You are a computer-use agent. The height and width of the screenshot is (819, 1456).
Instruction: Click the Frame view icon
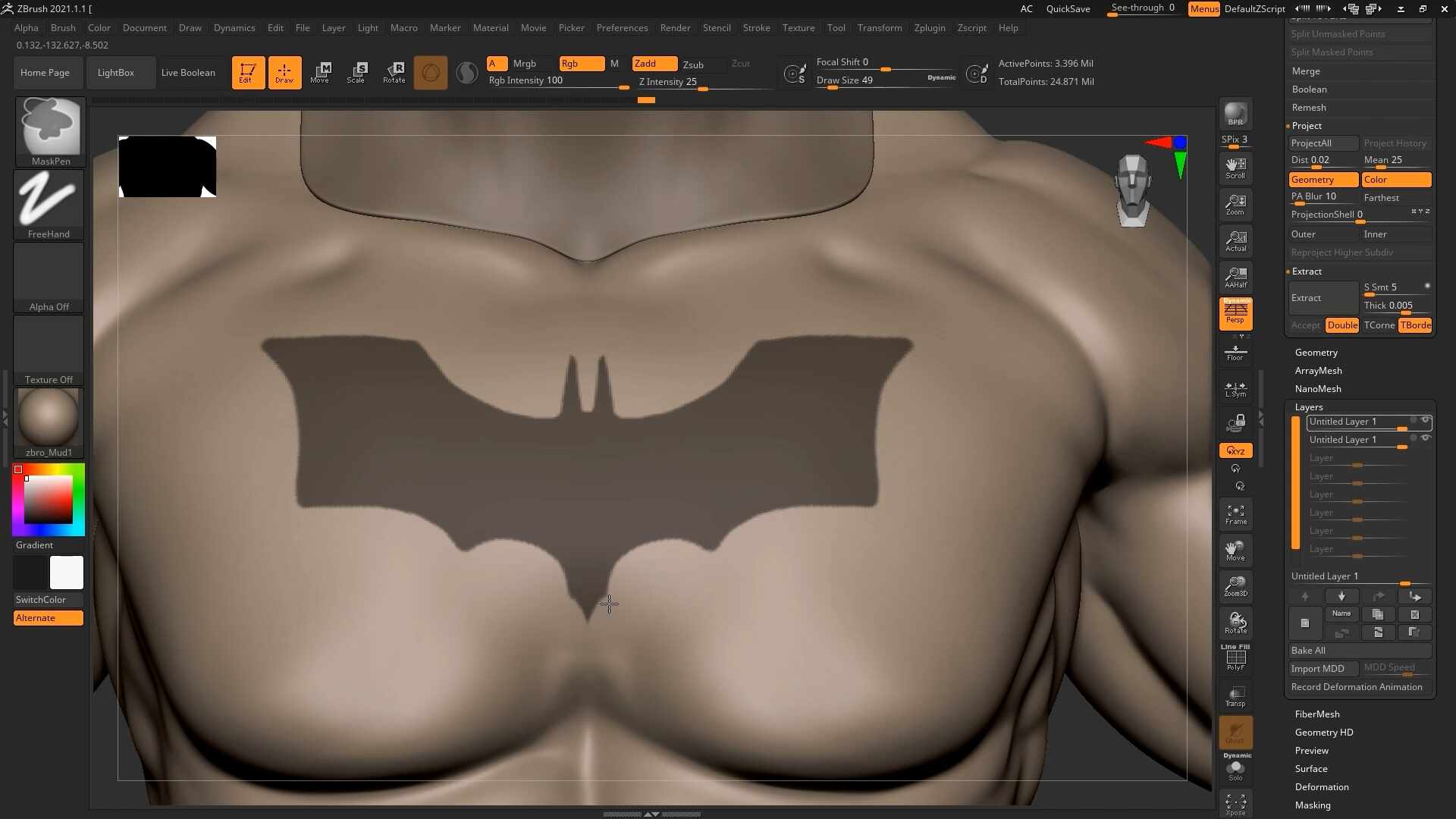[x=1235, y=514]
